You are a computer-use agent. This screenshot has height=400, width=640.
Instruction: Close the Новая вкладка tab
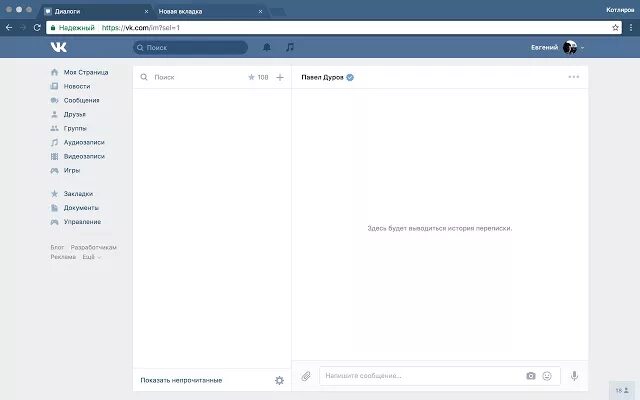tap(260, 11)
